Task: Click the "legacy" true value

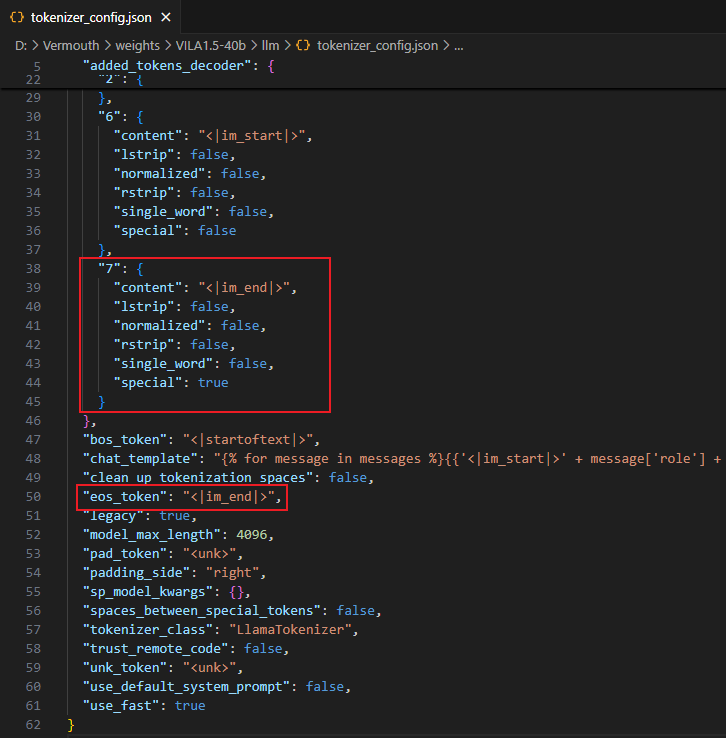Action: click(x=175, y=516)
